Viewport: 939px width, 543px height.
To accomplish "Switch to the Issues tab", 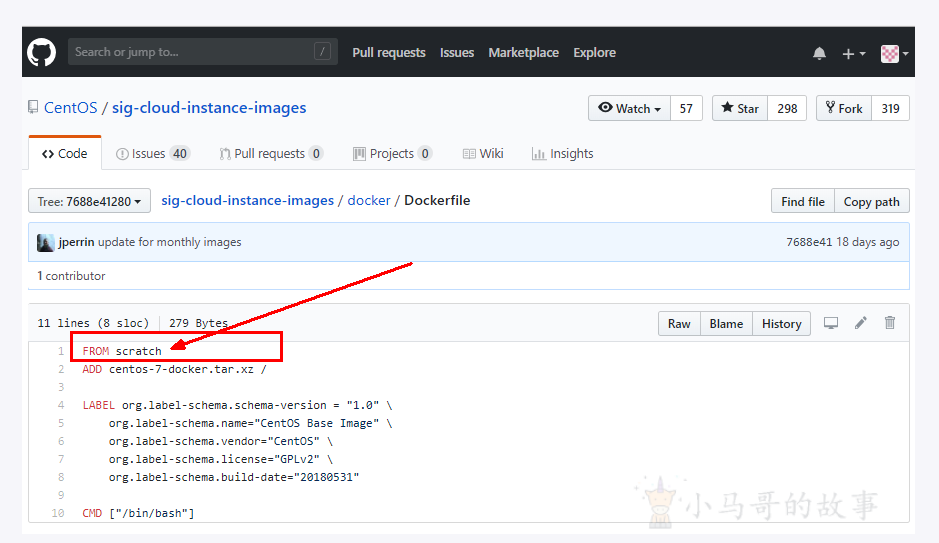I will coord(153,154).
